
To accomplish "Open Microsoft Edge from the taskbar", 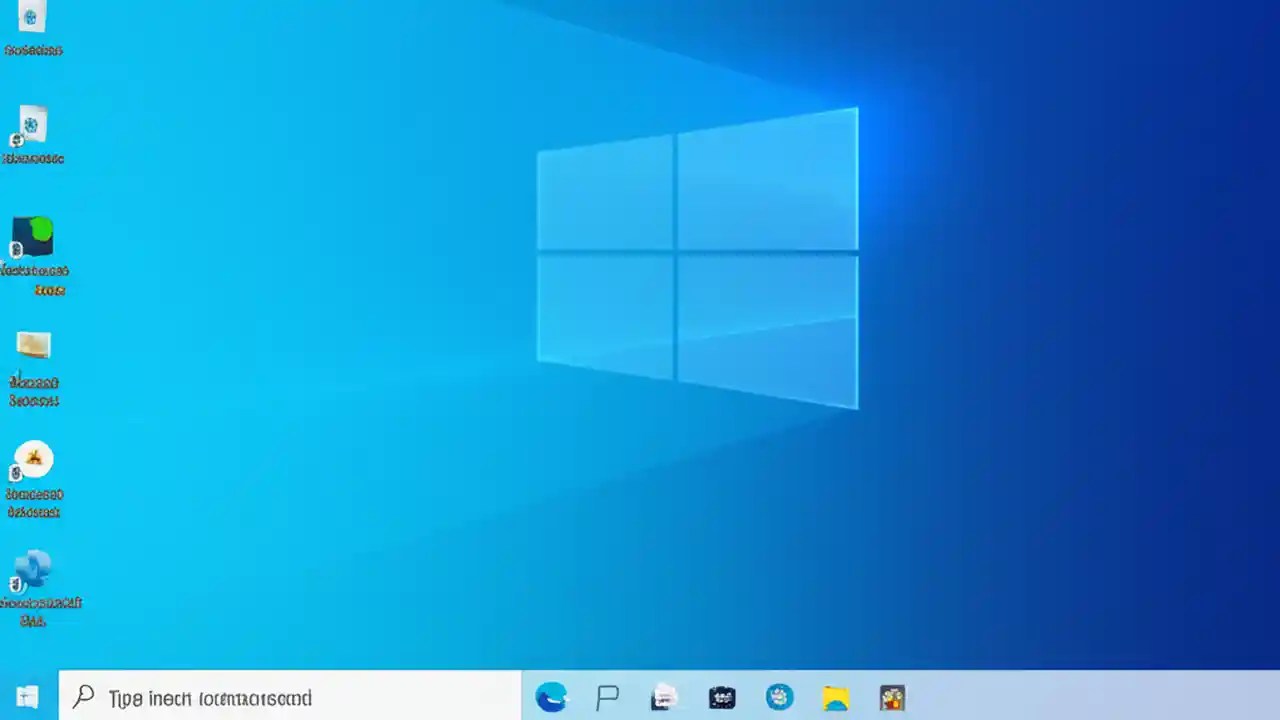I will coord(551,697).
